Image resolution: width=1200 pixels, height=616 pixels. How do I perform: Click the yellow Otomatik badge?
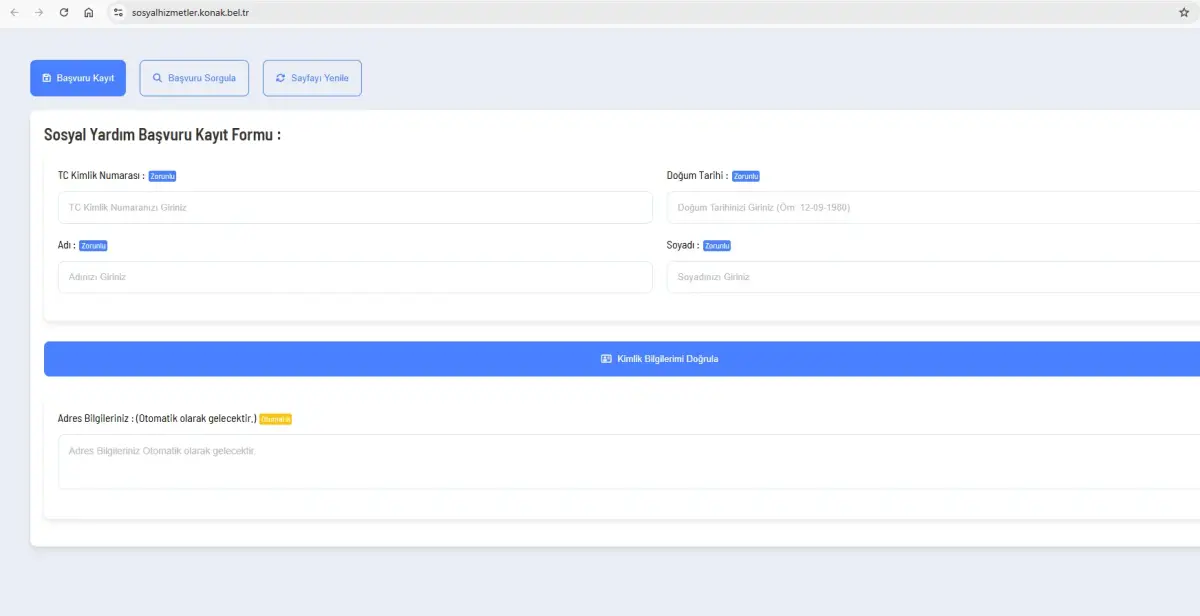click(x=275, y=419)
